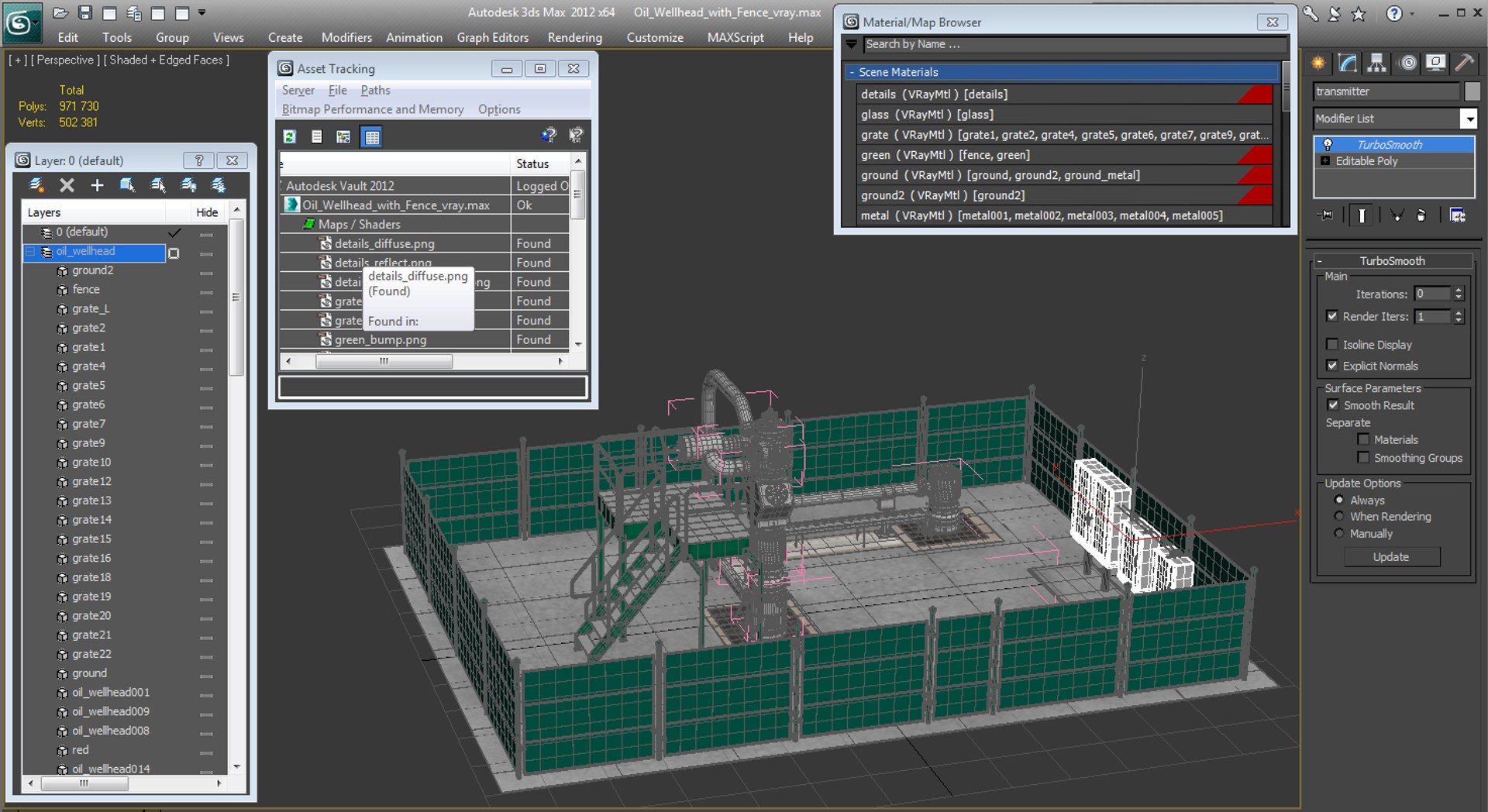1488x812 pixels.
Task: Toggle the Render Iters checkbox
Action: [x=1332, y=316]
